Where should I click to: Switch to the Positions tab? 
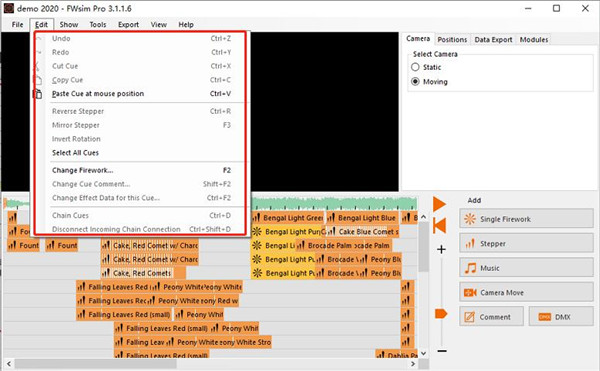(452, 39)
